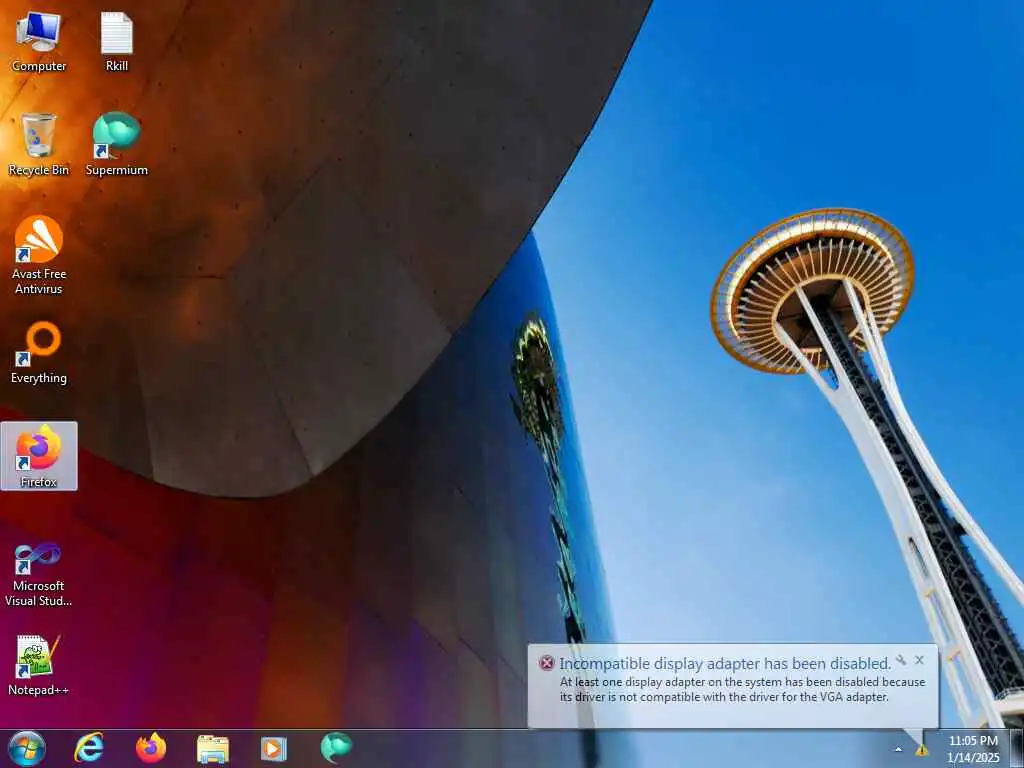
Task: Select the Microsoft Visual Studio shortcut
Action: pos(39,575)
